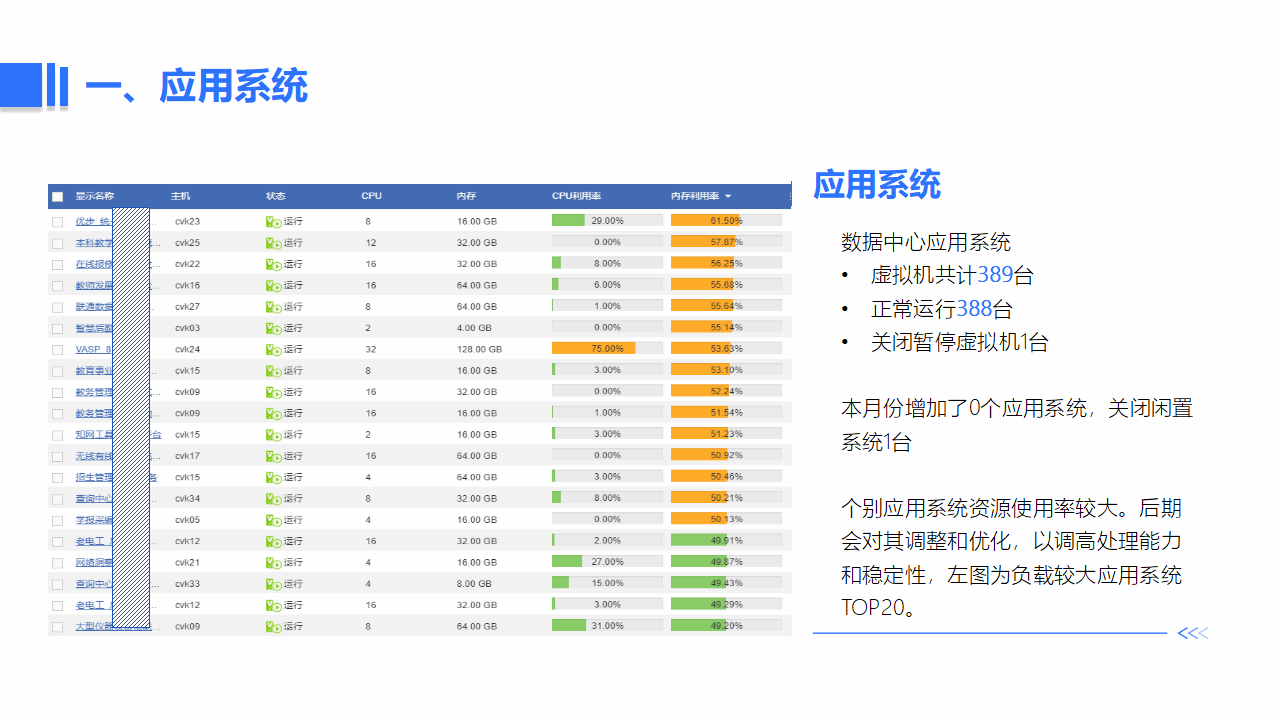Open the VASP_8 VM name link
Viewport: 1280px width, 720px height.
pos(94,349)
